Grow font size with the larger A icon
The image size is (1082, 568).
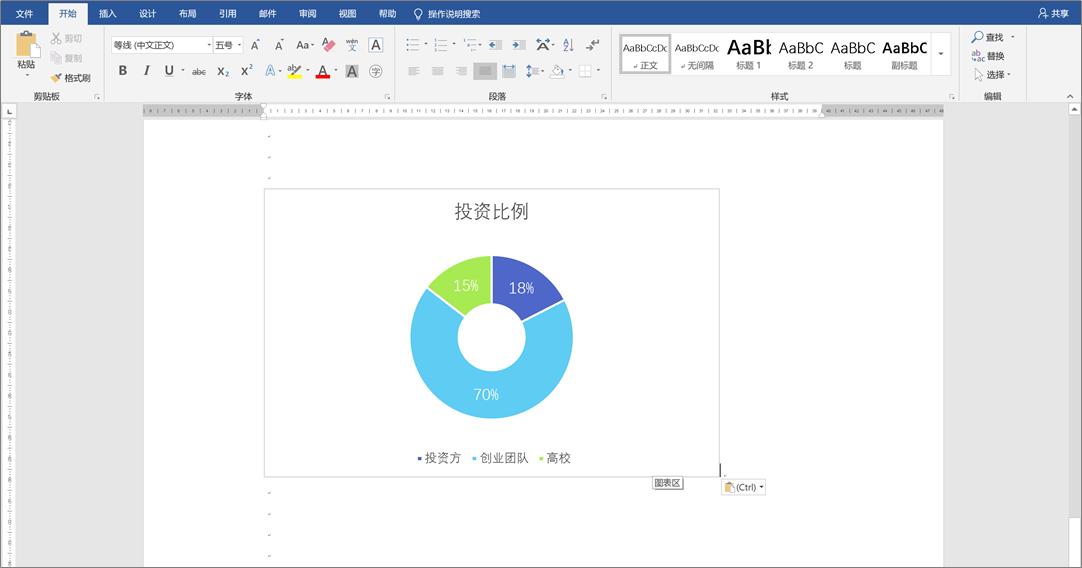[255, 46]
